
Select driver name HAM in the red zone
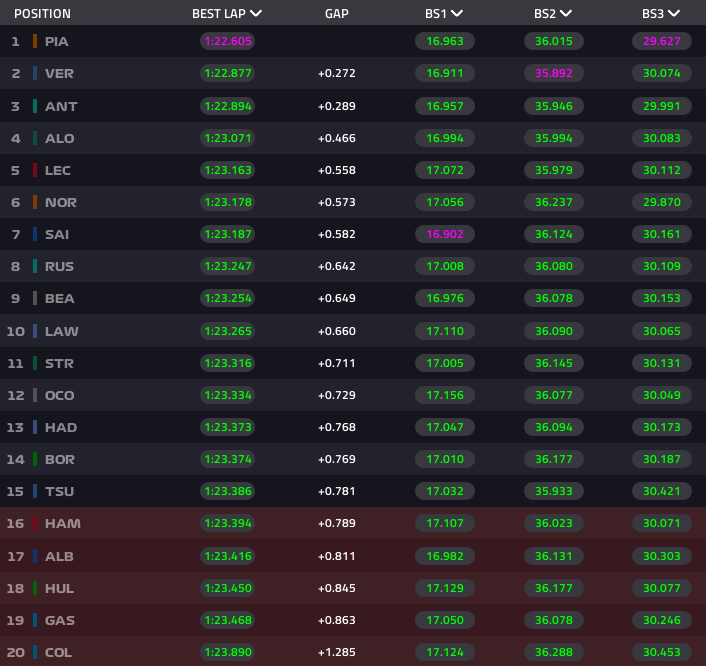(62, 523)
